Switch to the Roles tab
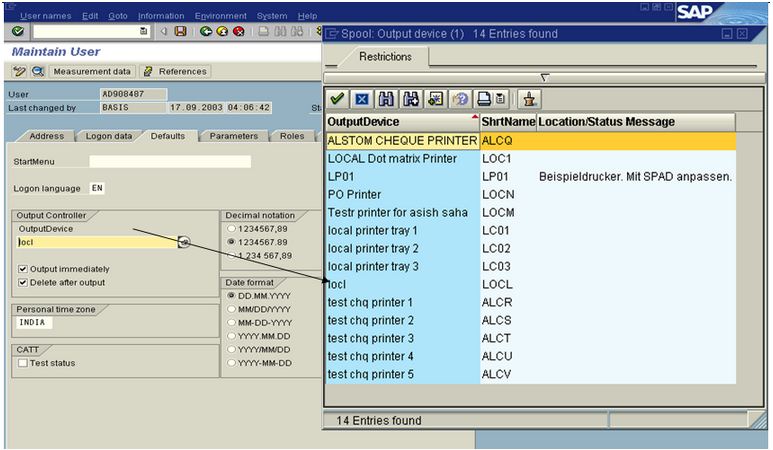 pyautogui.click(x=292, y=136)
